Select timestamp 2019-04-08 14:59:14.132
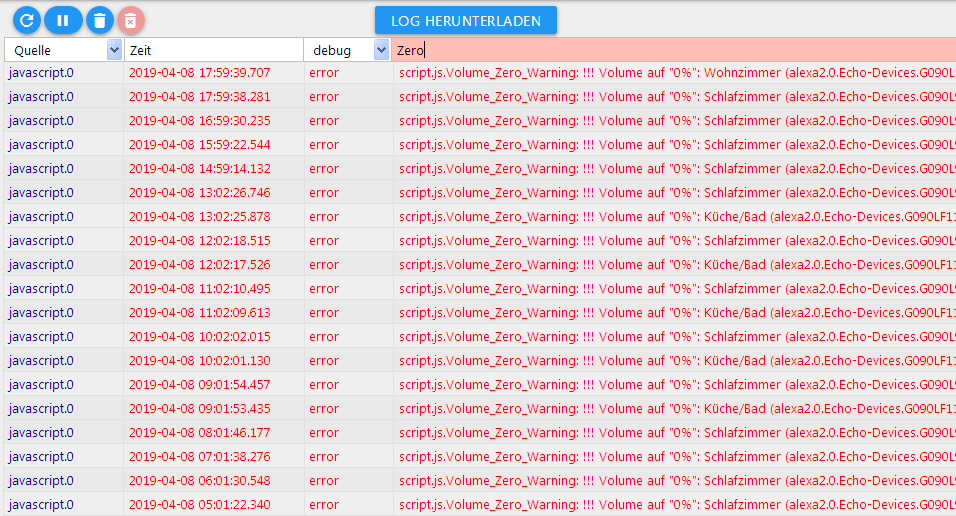 click(x=199, y=168)
